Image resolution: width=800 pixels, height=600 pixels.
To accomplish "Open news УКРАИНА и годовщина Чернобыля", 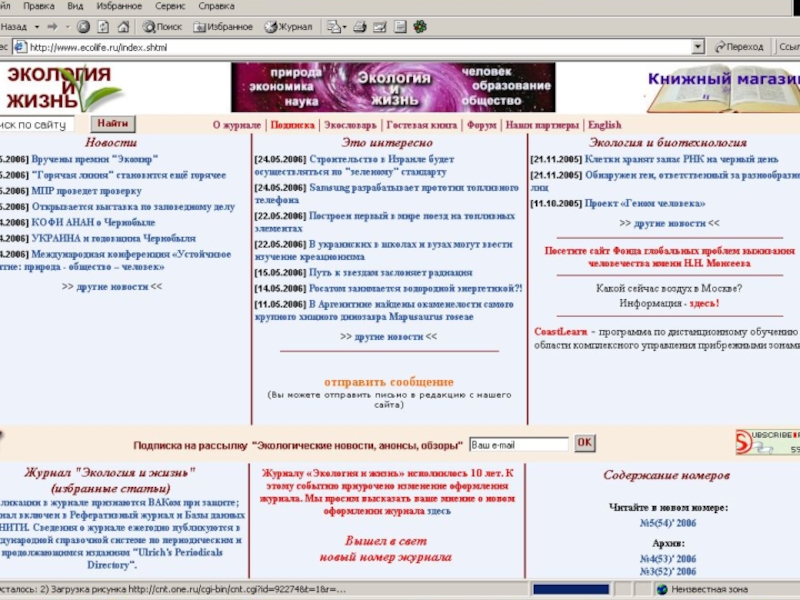I will tap(113, 238).
